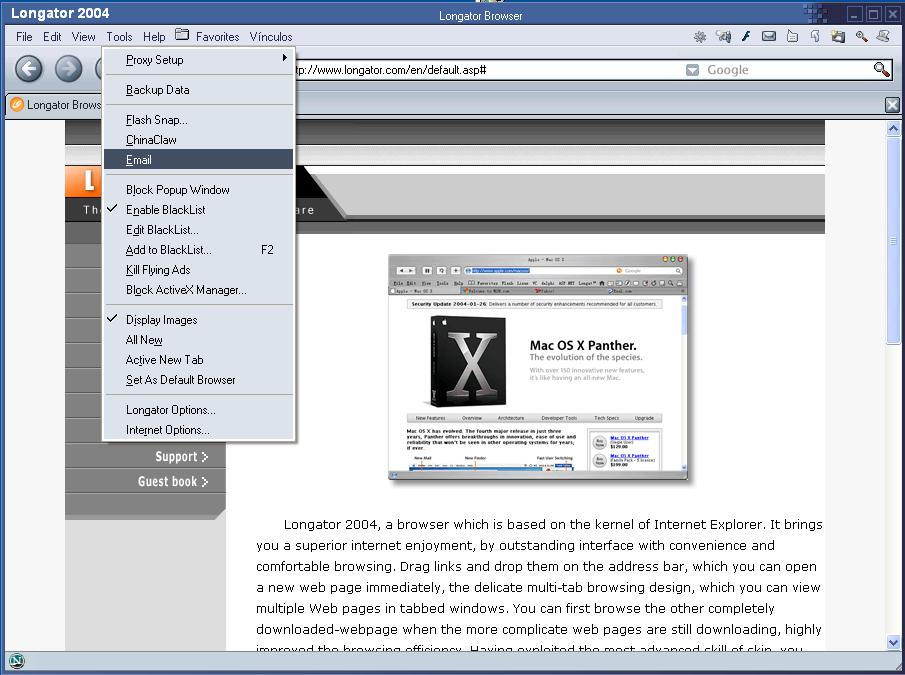Click the Flash 'f' toolbar icon
This screenshot has width=905, height=675.
[746, 36]
